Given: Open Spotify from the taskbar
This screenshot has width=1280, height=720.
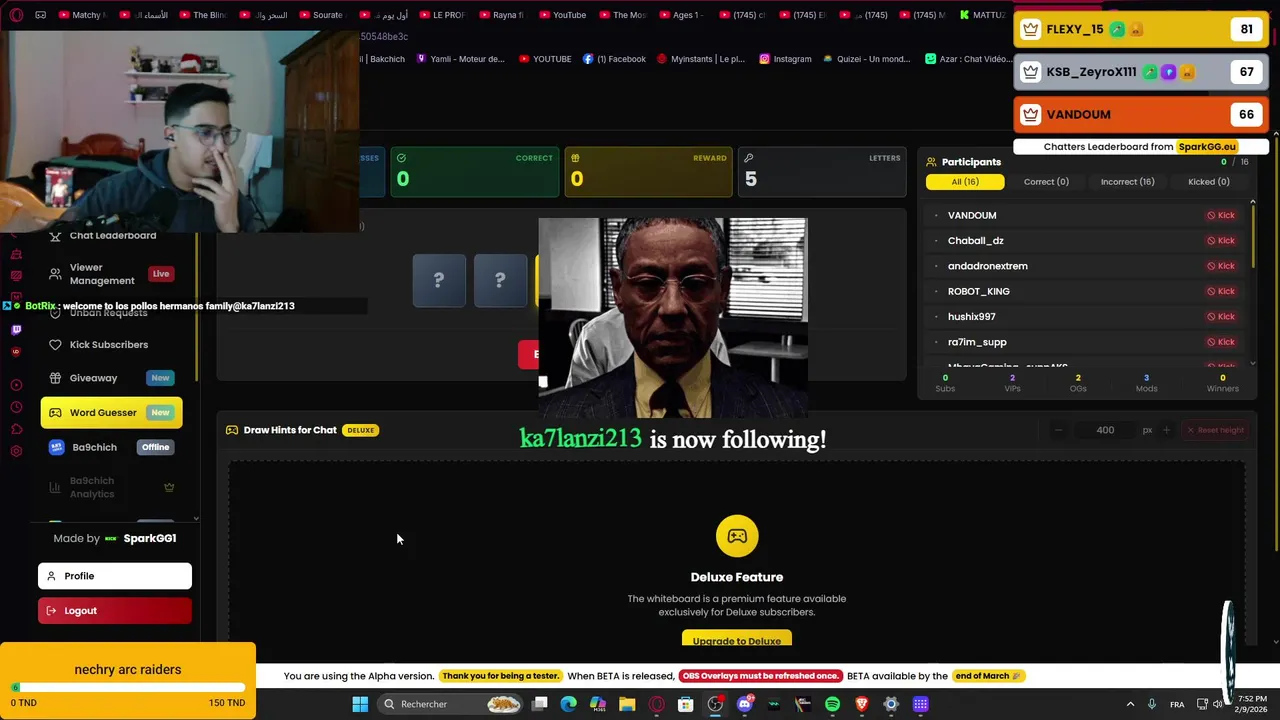Looking at the screenshot, I should [832, 704].
